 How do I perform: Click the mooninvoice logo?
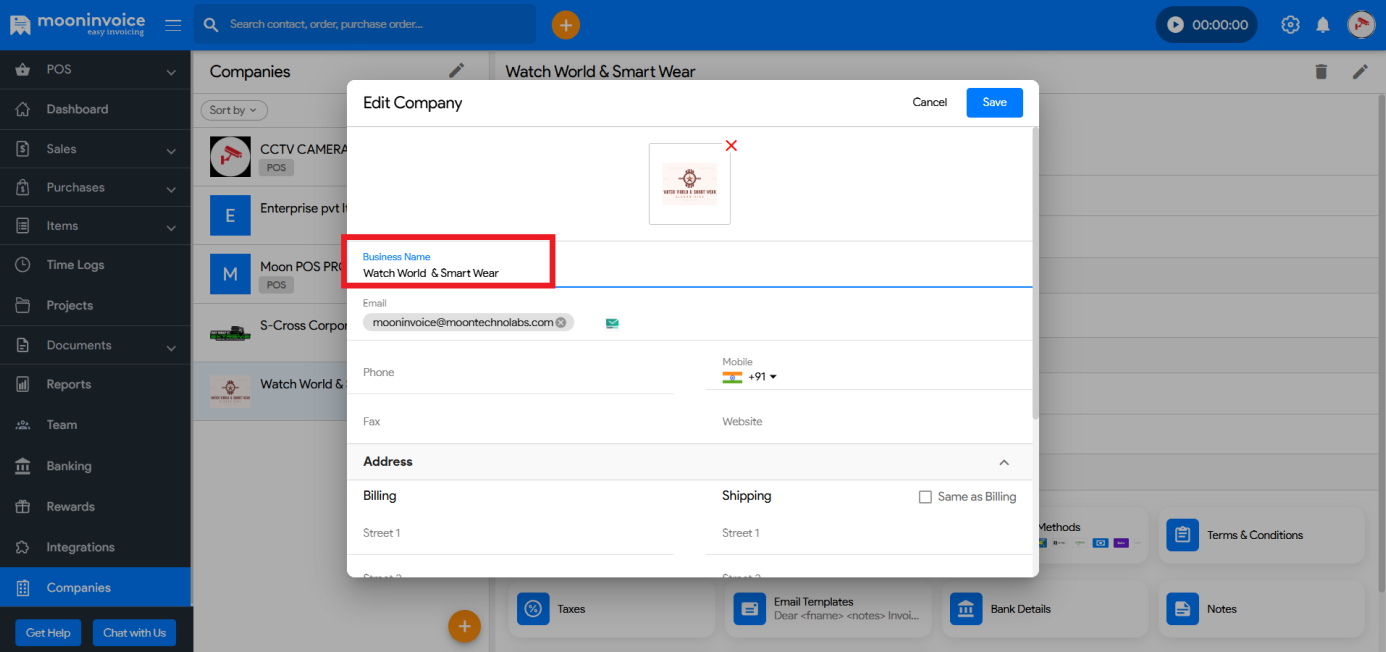77,24
